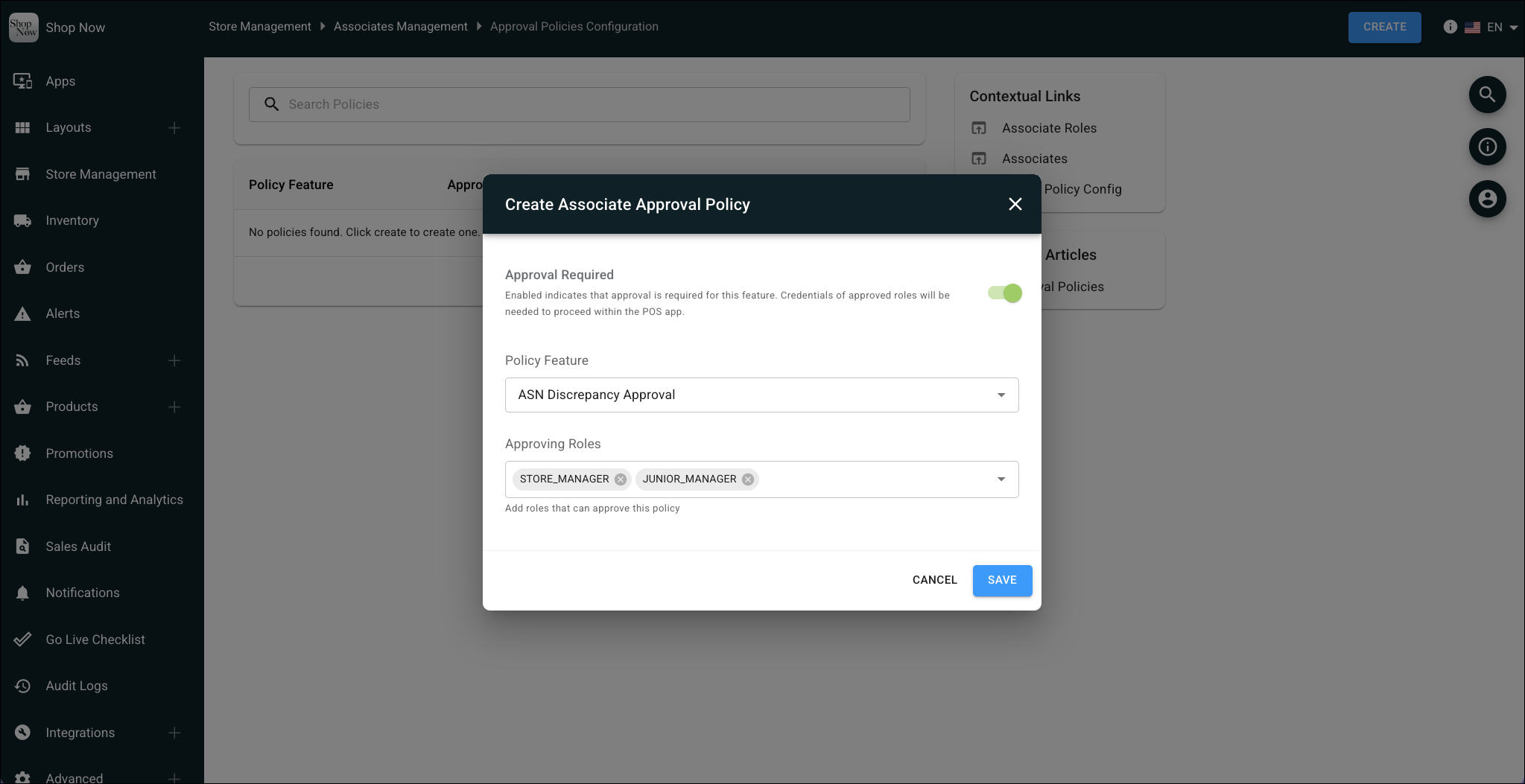Remove the JUNIOR_MANAGER role chip

[x=748, y=479]
